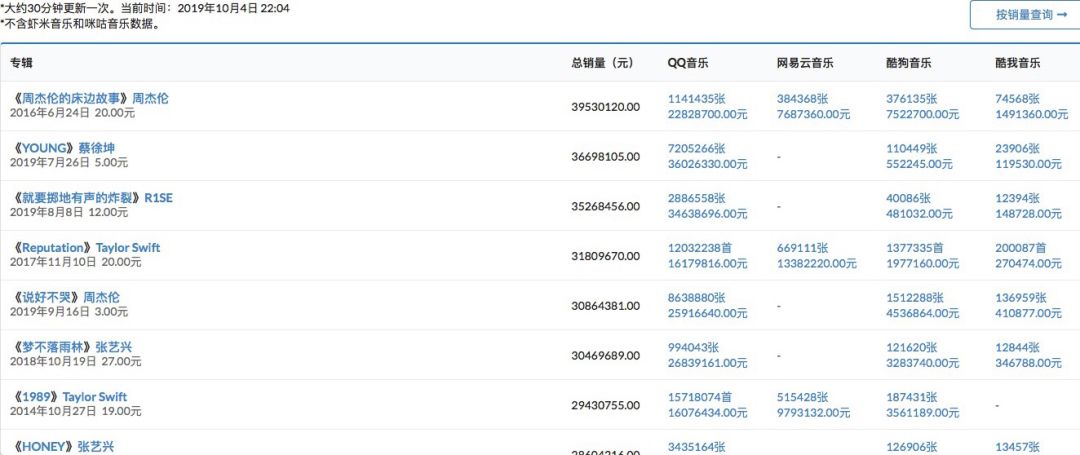This screenshot has width=1080, height=455.
Task: Click 网易云音乐 count 515428张
Action: pyautogui.click(x=803, y=396)
